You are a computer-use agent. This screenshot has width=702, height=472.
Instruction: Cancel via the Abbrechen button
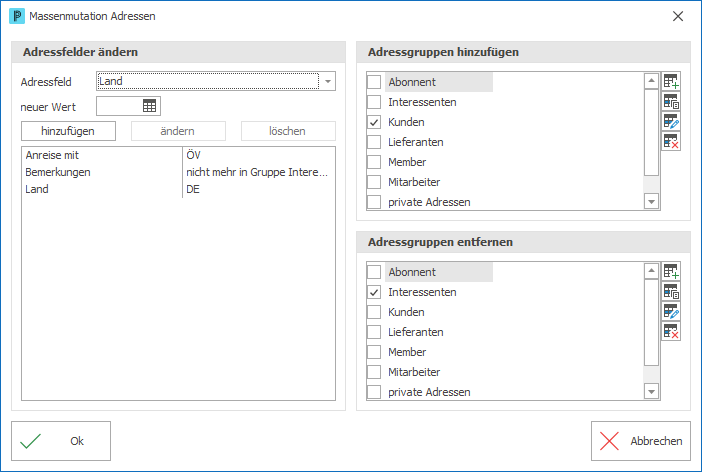pos(641,441)
